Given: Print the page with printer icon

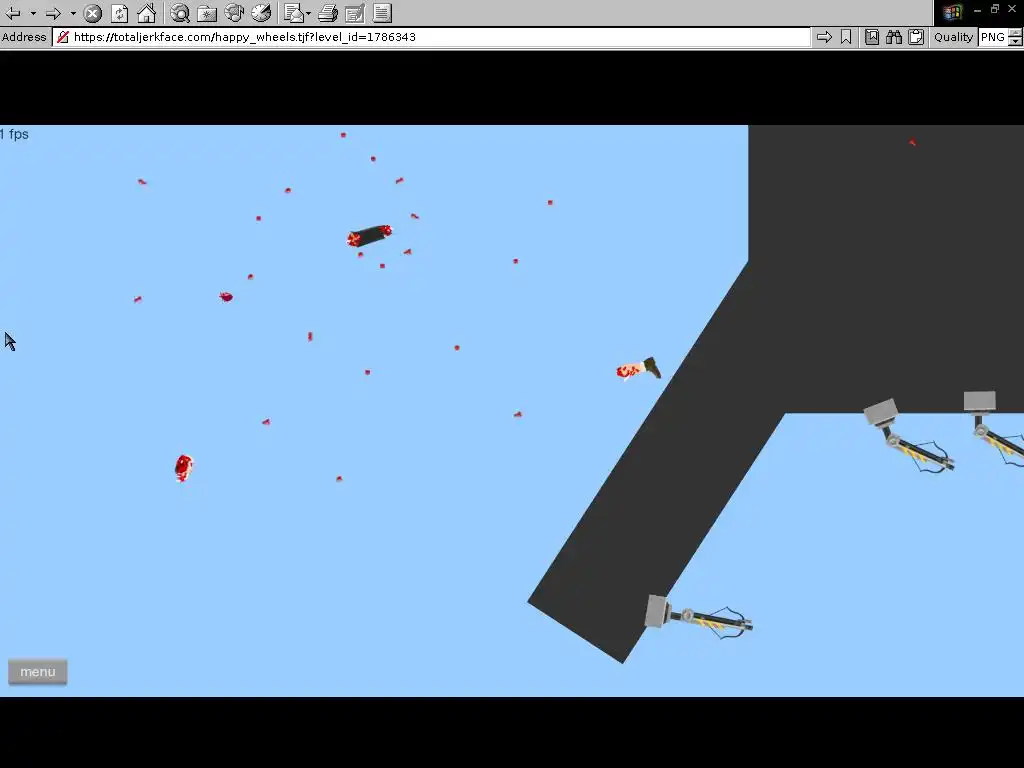Looking at the screenshot, I should [x=328, y=13].
